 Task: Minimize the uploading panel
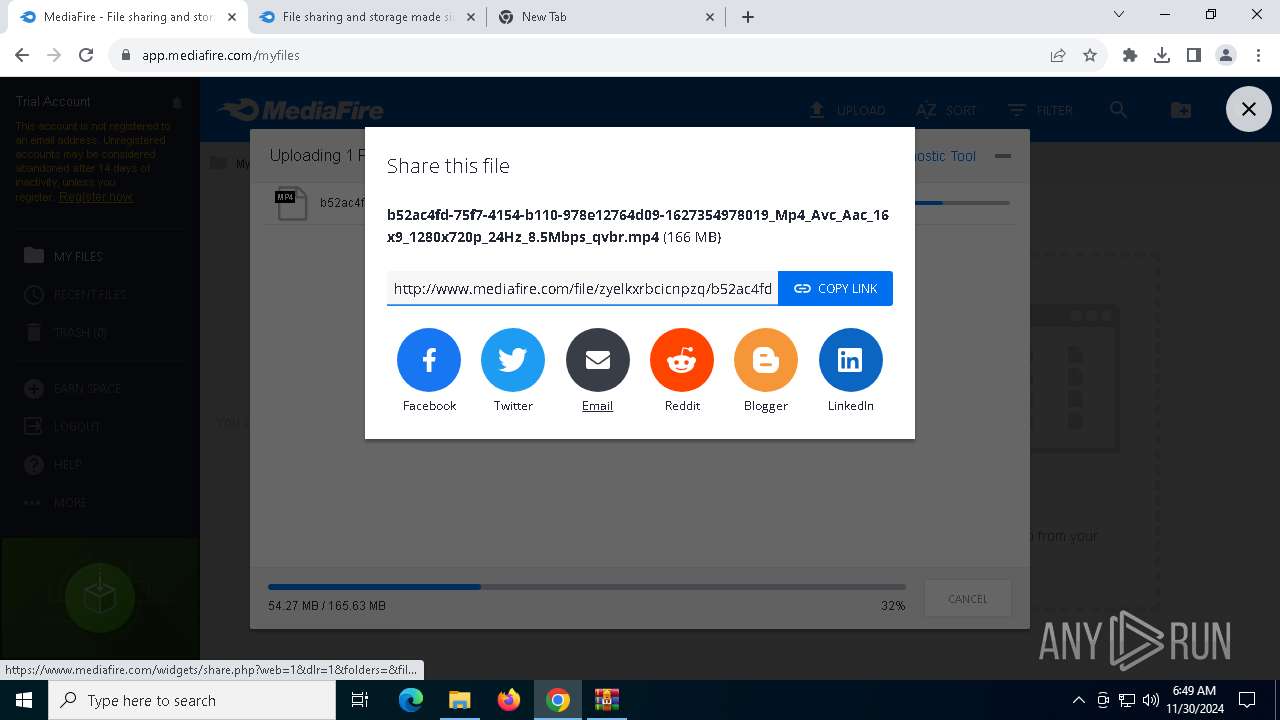[1003, 156]
